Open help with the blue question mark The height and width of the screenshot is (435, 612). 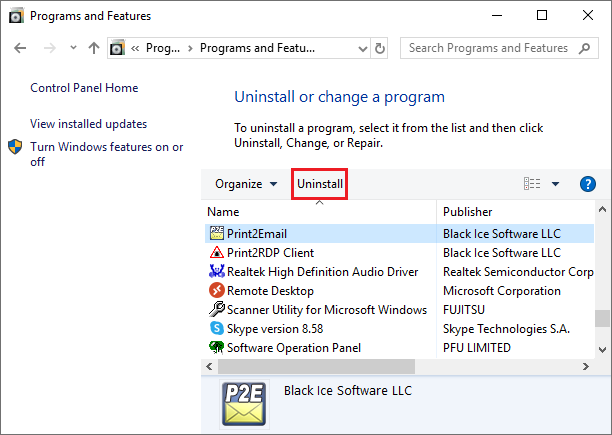coord(588,184)
